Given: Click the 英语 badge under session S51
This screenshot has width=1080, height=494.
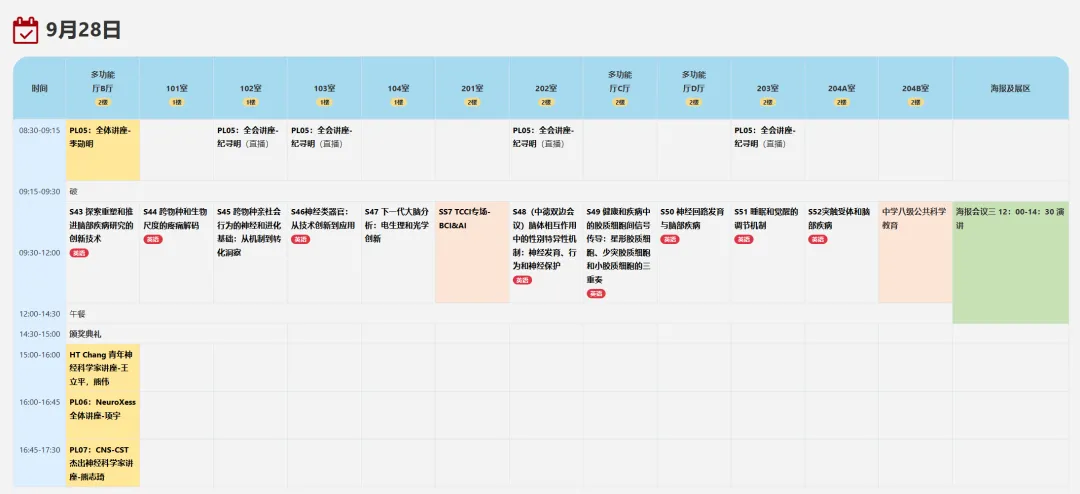Looking at the screenshot, I should point(744,240).
